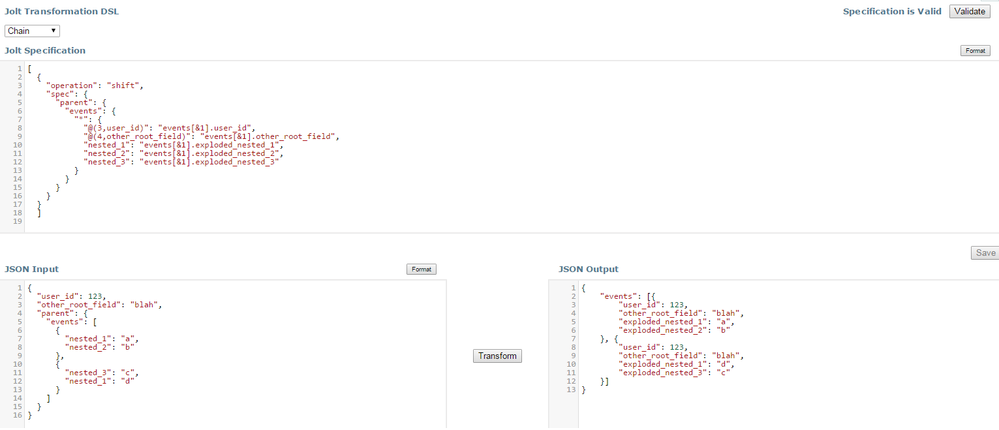
Task: Open the Chain transformation type dropdown
Action: (32, 31)
